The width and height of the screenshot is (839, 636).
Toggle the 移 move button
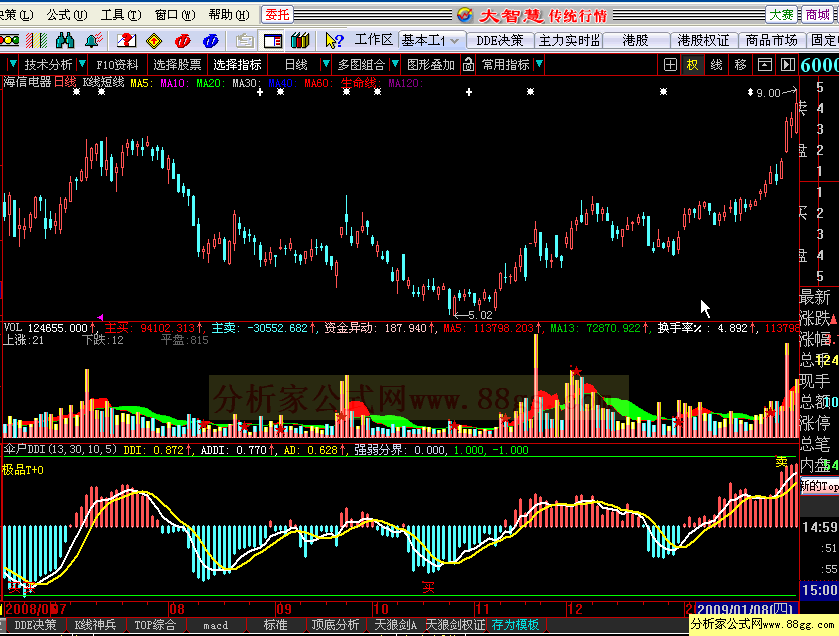click(x=741, y=65)
